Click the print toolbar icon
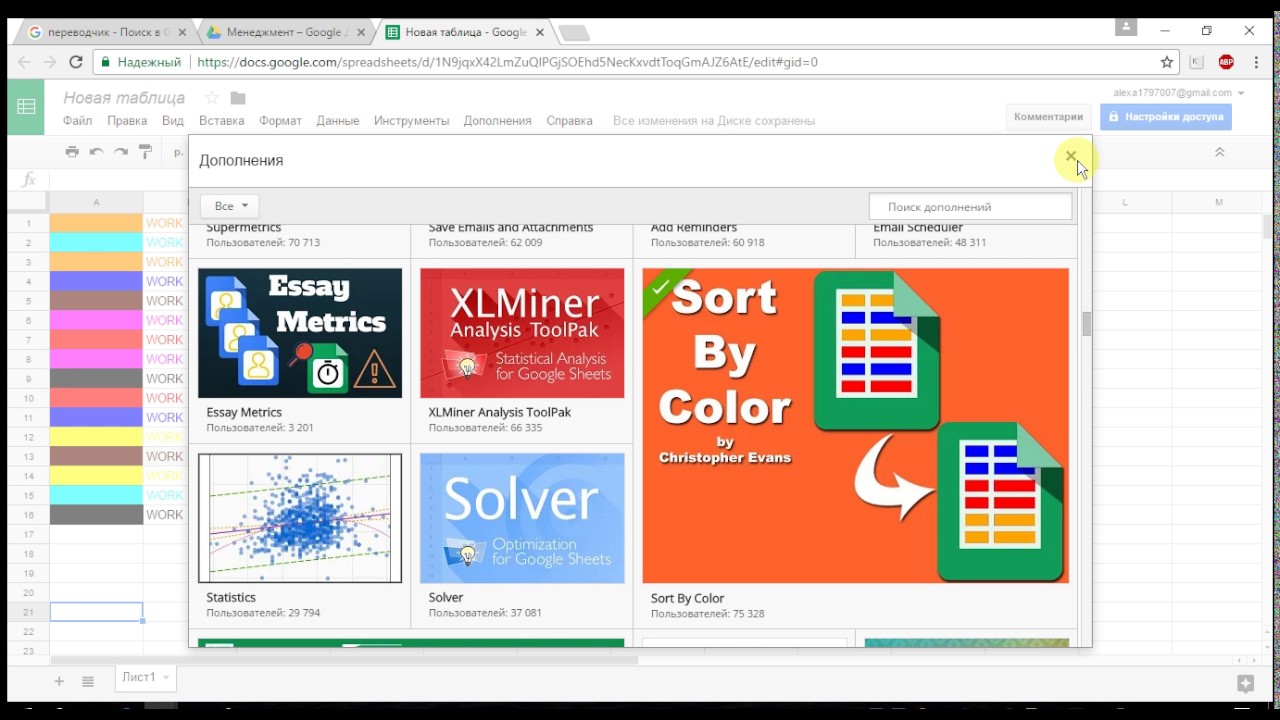 point(72,152)
